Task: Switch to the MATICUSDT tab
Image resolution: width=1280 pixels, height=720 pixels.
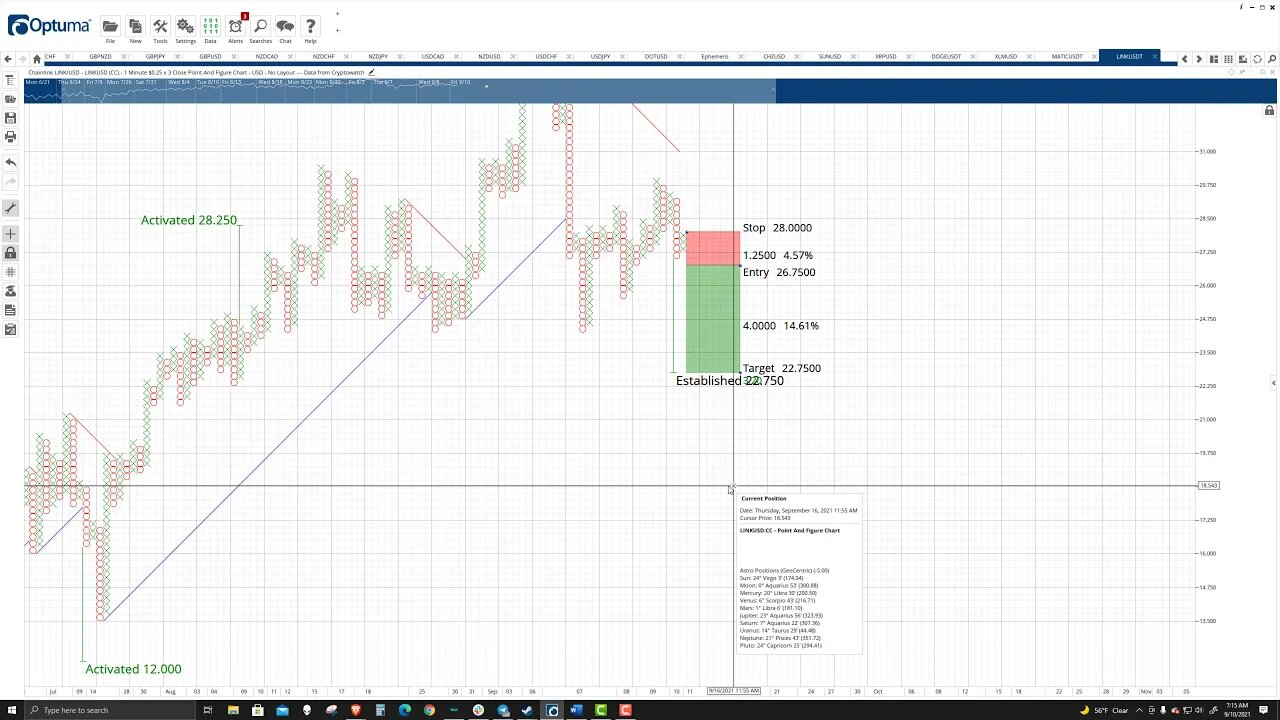Action: pyautogui.click(x=1066, y=57)
